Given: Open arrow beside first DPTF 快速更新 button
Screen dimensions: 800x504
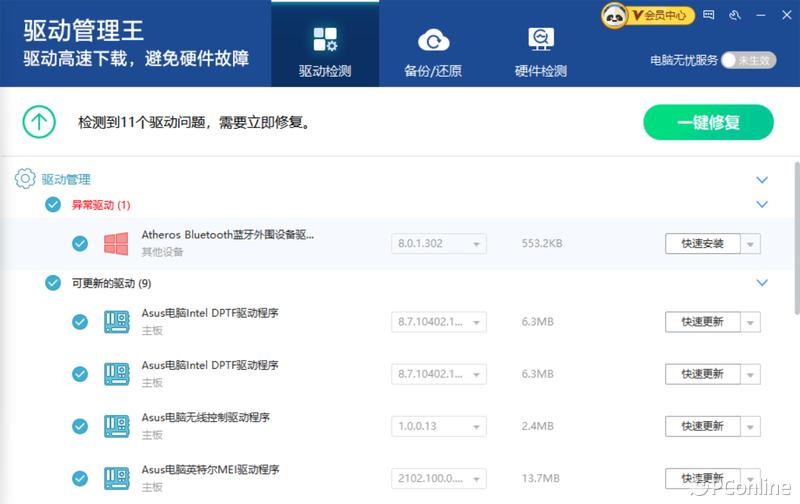Looking at the screenshot, I should (750, 322).
